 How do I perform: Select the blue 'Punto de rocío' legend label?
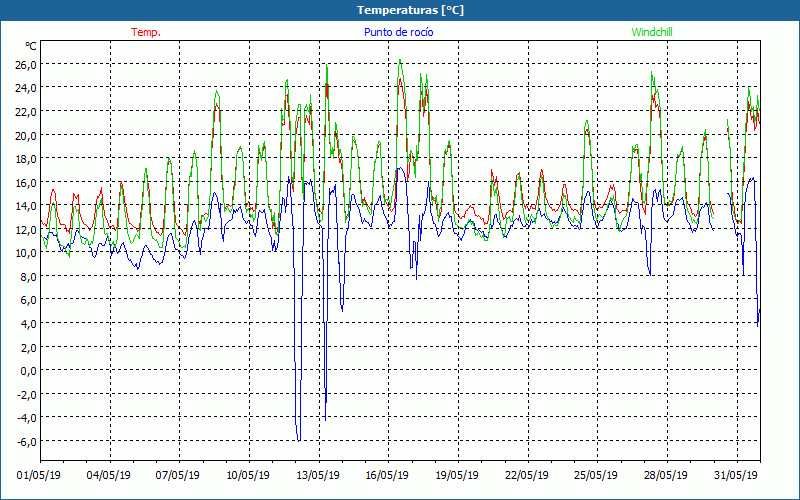click(x=398, y=32)
